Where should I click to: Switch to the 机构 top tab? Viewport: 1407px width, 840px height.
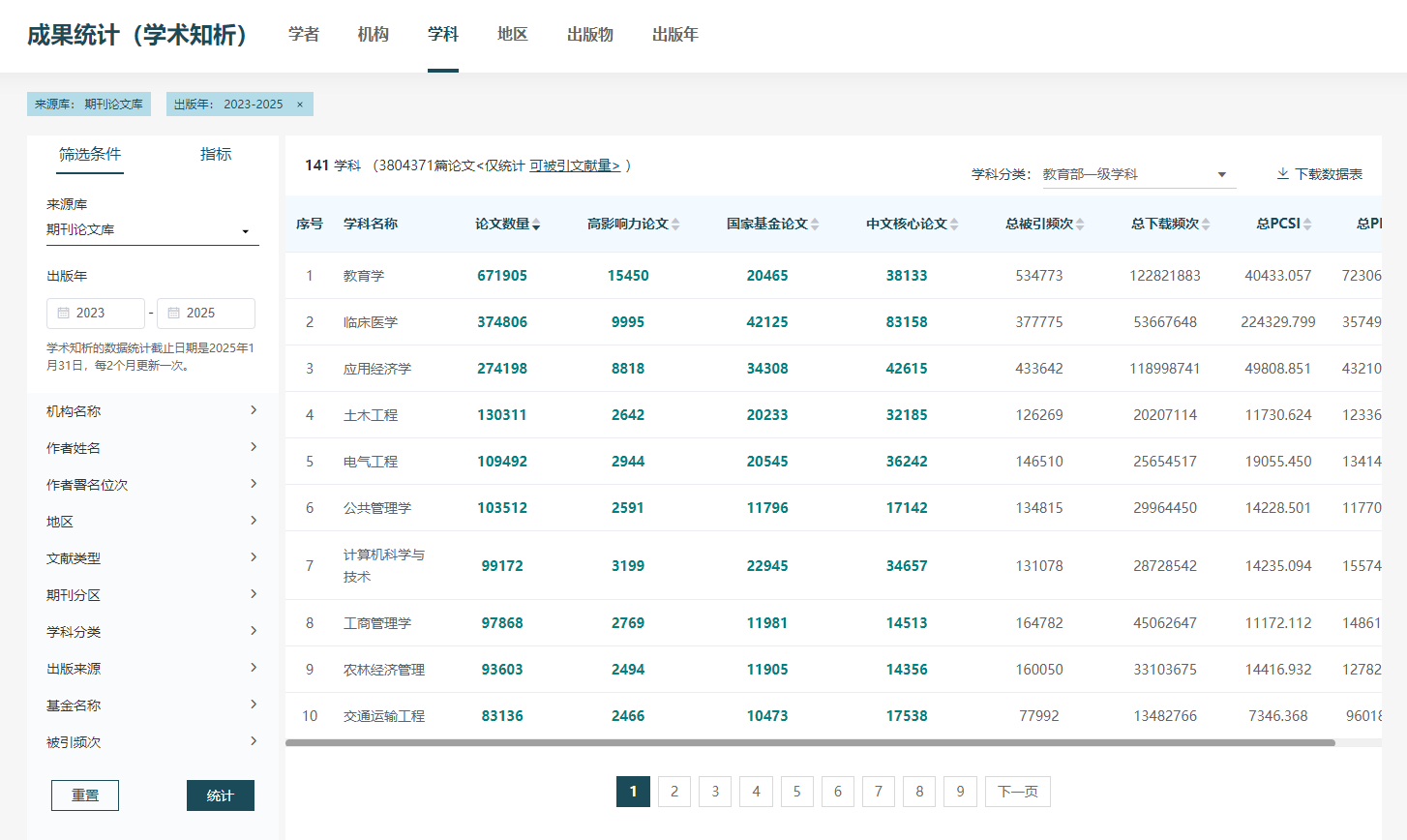(x=374, y=35)
